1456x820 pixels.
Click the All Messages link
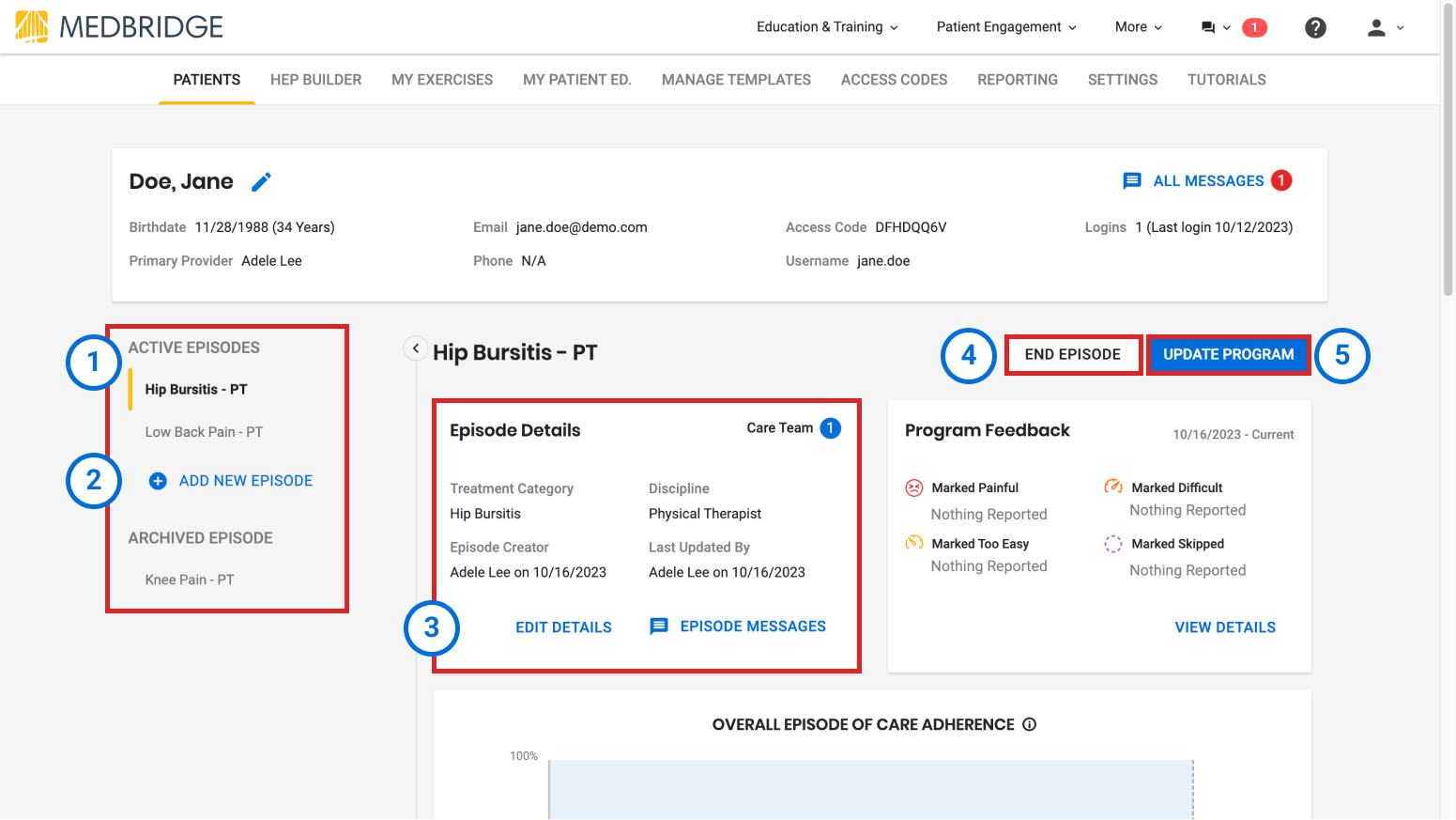1208,181
